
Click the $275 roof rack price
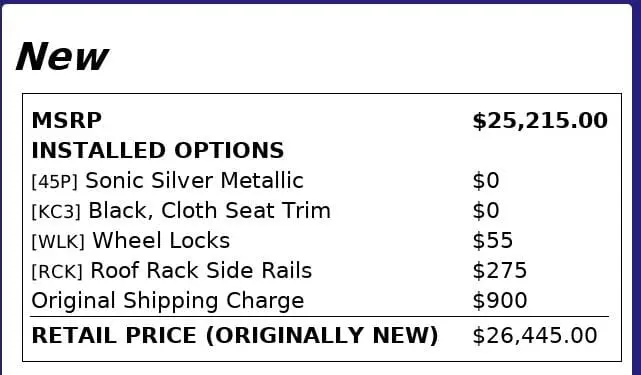click(x=500, y=271)
